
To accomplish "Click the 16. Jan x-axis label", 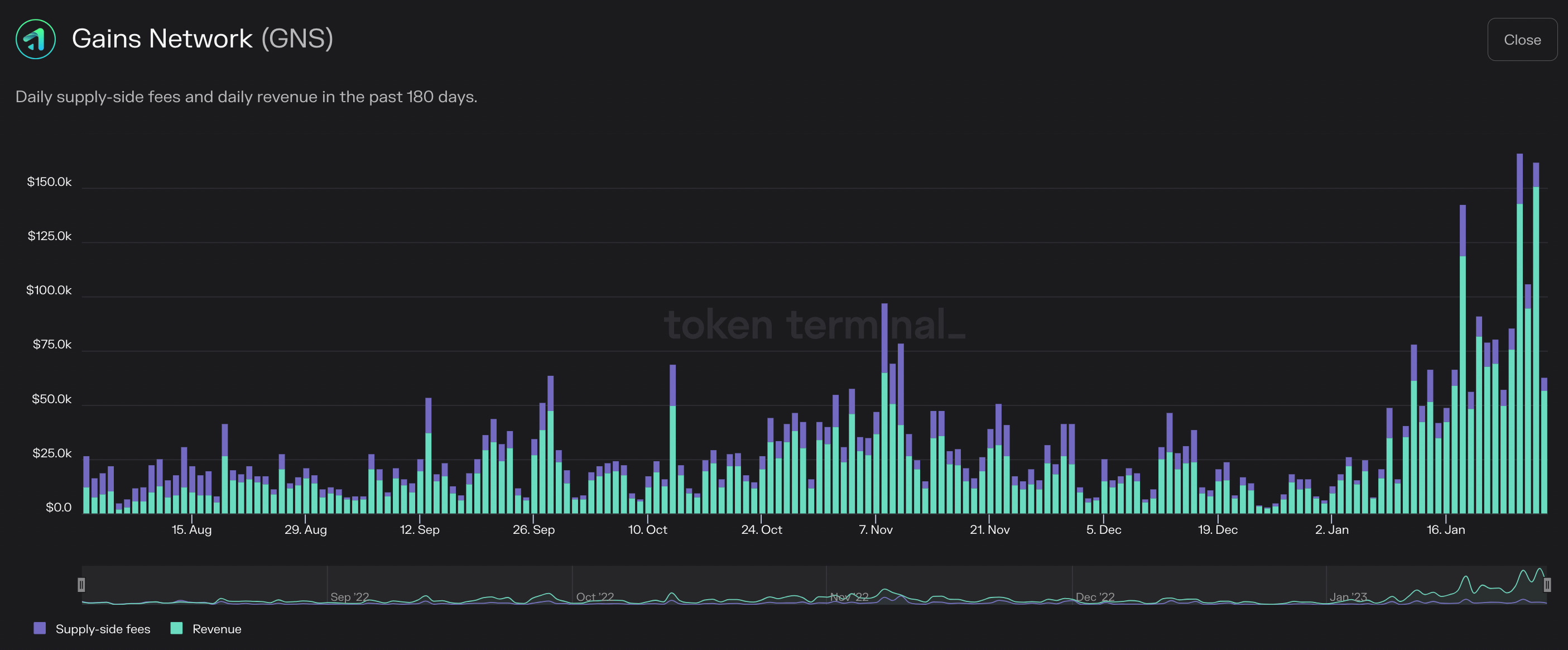I will click(x=1445, y=529).
